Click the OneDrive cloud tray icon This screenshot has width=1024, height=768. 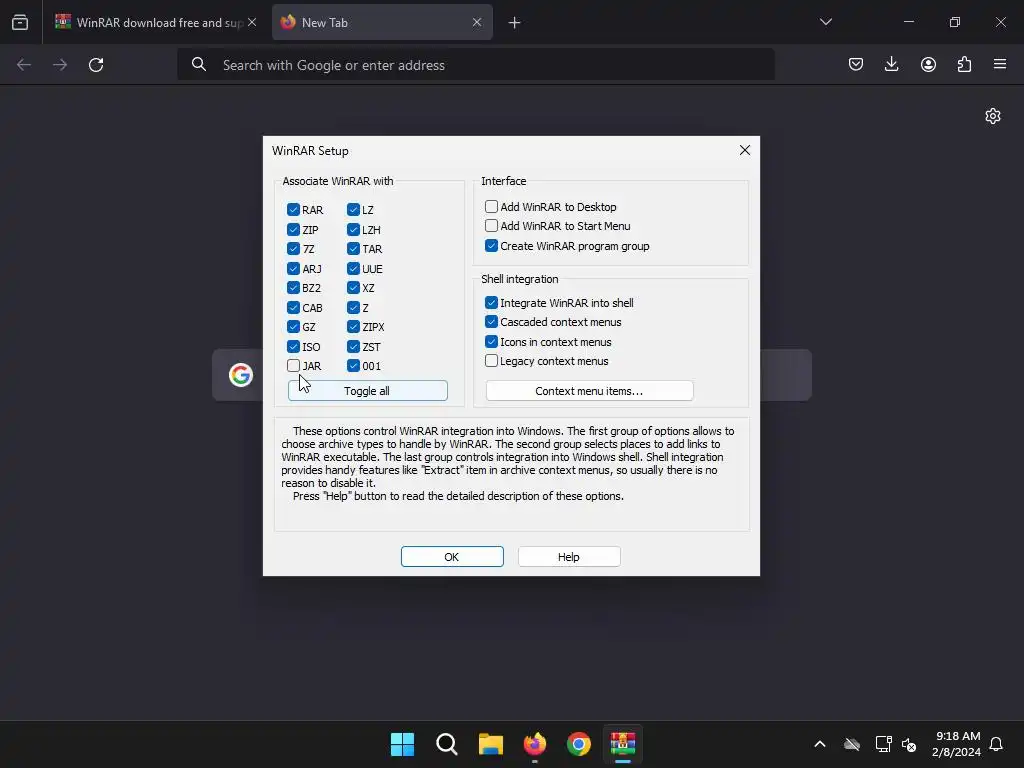click(852, 744)
